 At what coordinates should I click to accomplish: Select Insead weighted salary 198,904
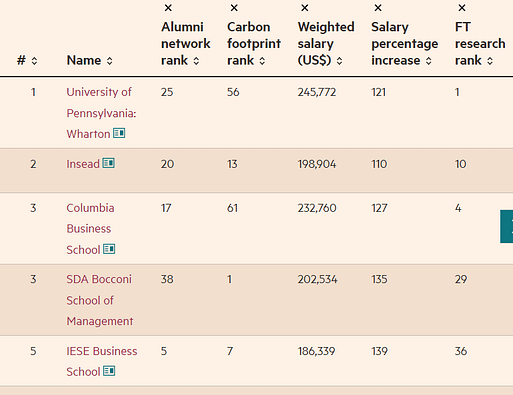click(317, 164)
